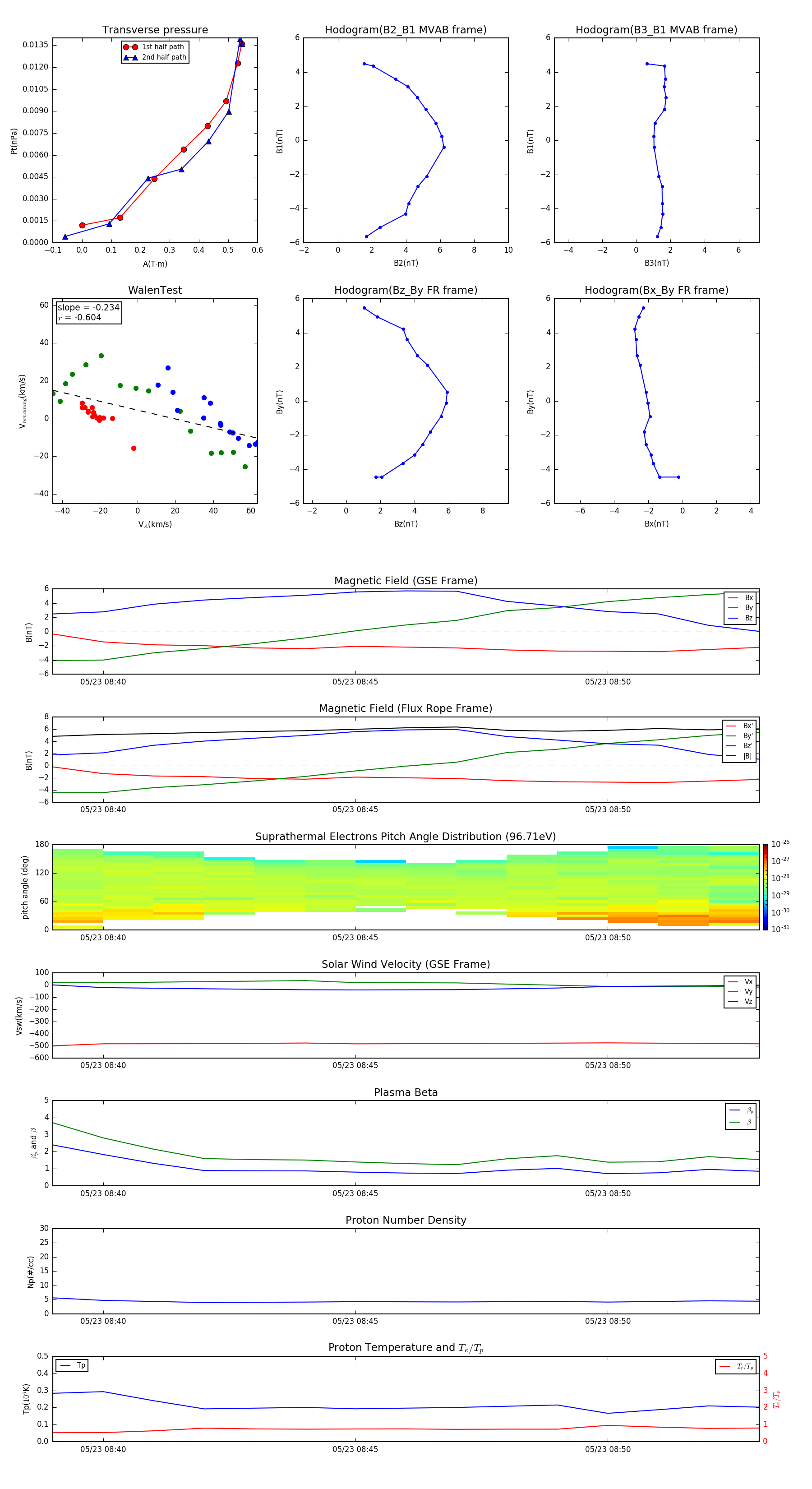Click the 'WalenTest' plot title
Screen dimensions: 812x1489
click(155, 290)
